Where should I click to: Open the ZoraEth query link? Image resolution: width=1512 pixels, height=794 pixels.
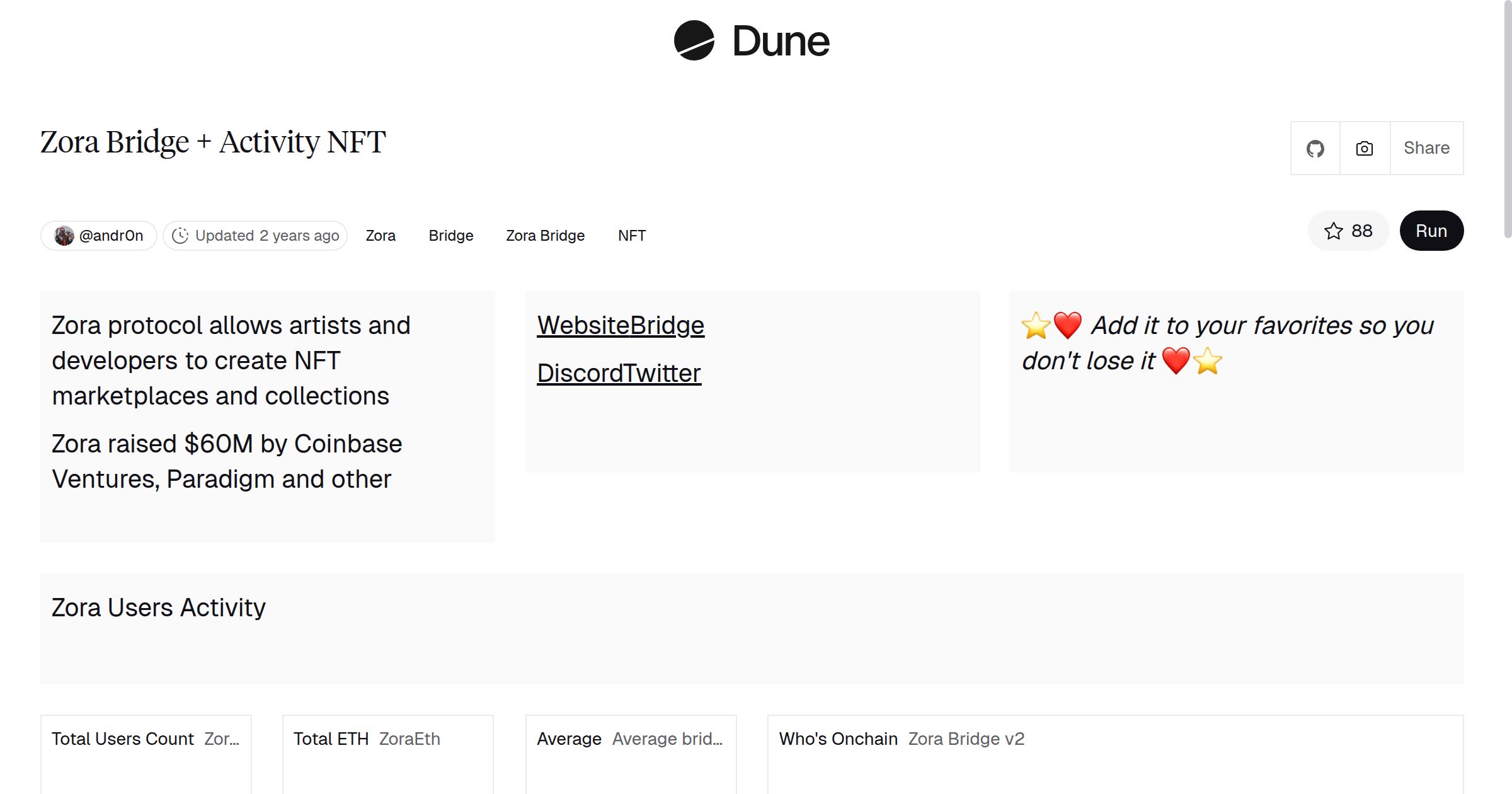pos(409,739)
